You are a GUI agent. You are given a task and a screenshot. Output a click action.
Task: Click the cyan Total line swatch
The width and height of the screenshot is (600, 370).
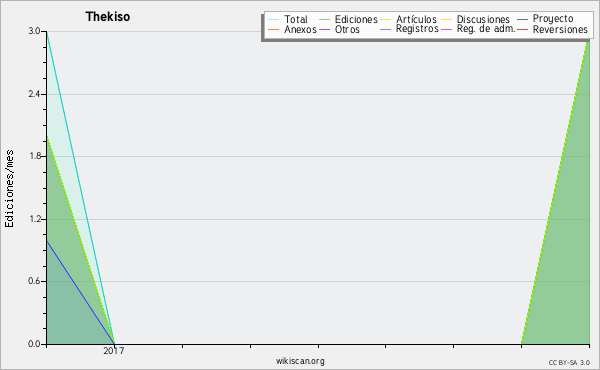click(x=274, y=20)
